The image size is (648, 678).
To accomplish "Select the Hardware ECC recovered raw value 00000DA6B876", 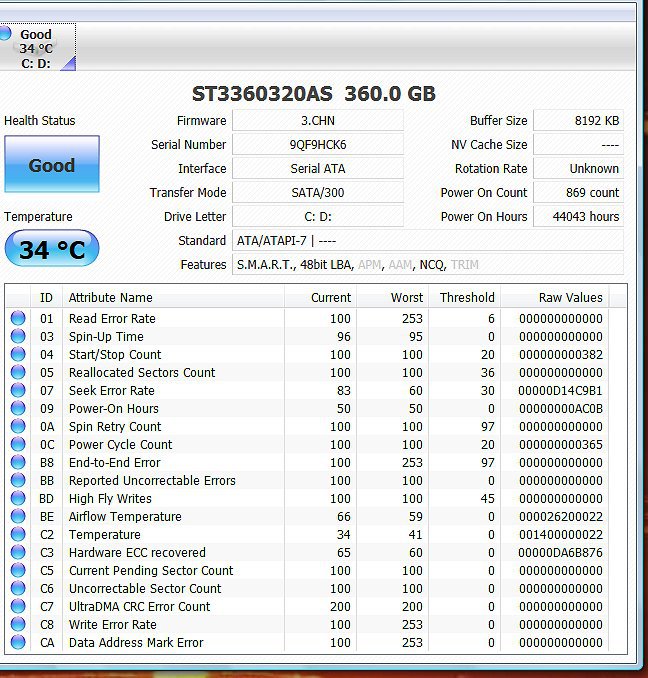I will (560, 553).
